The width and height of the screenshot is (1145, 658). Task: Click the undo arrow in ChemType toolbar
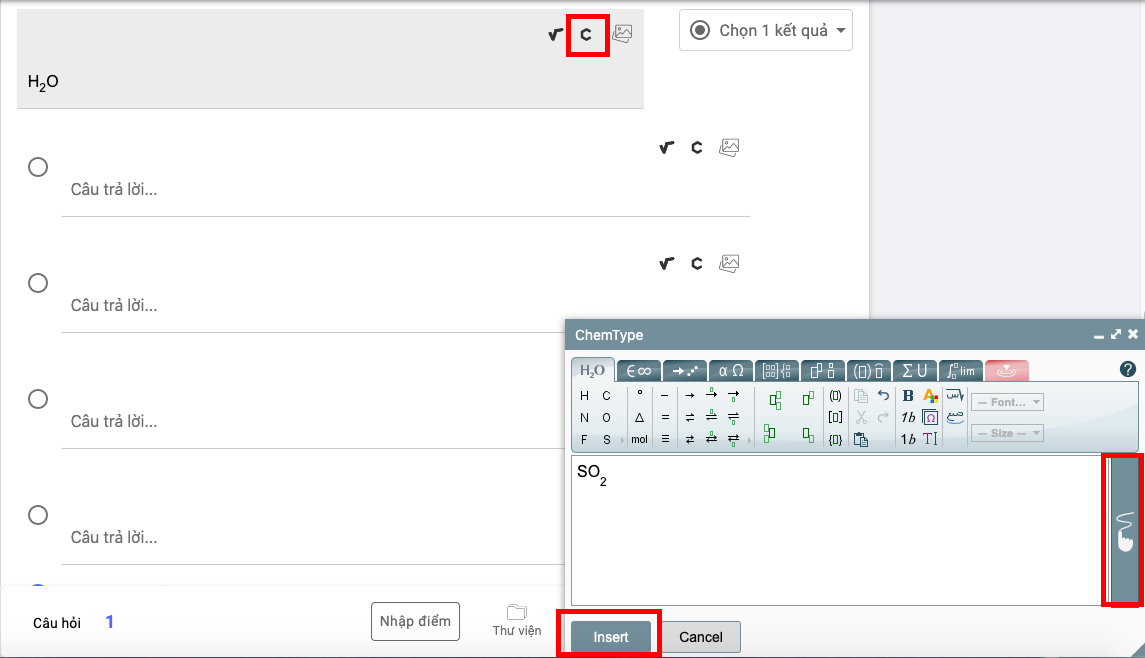pos(882,396)
